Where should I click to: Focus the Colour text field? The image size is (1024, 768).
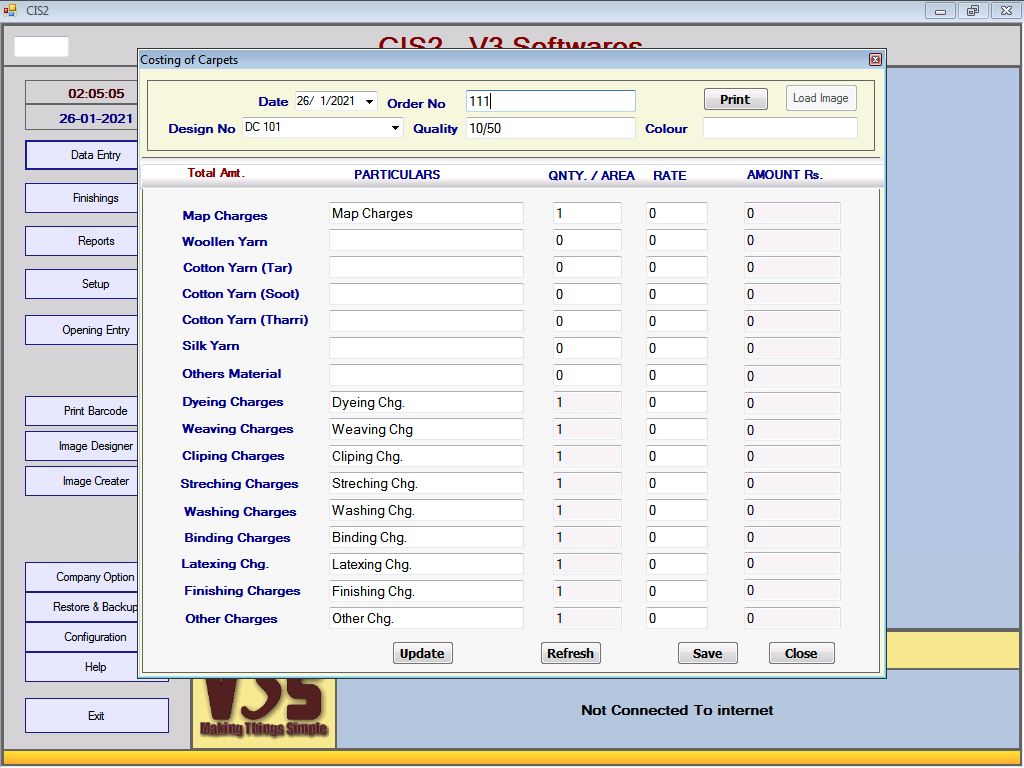[779, 128]
